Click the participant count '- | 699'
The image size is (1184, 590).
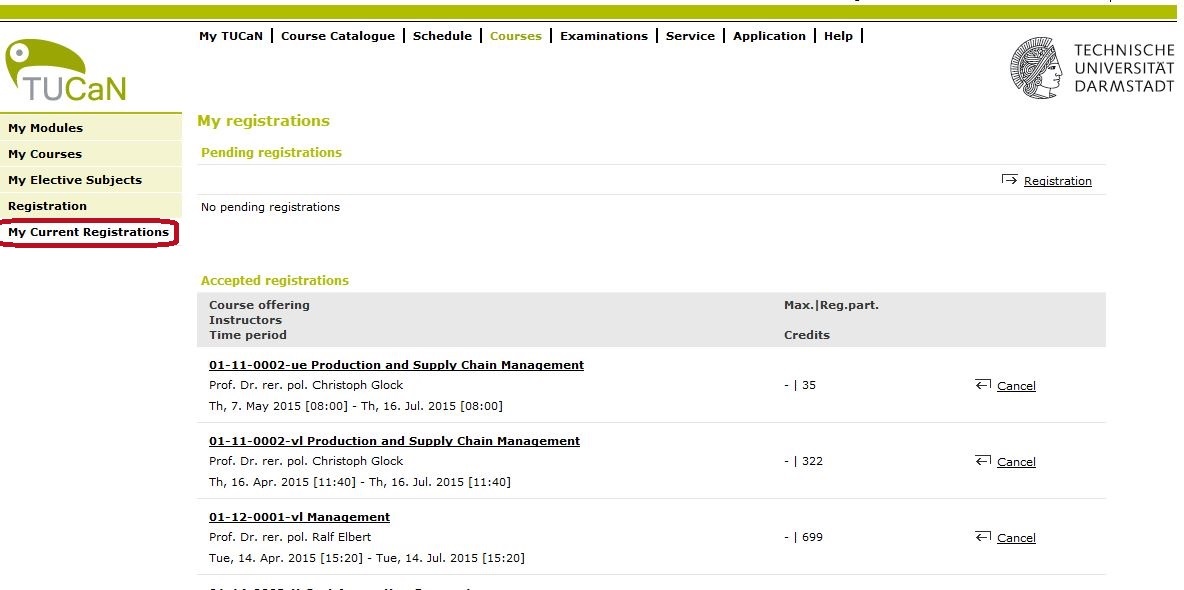coord(803,537)
